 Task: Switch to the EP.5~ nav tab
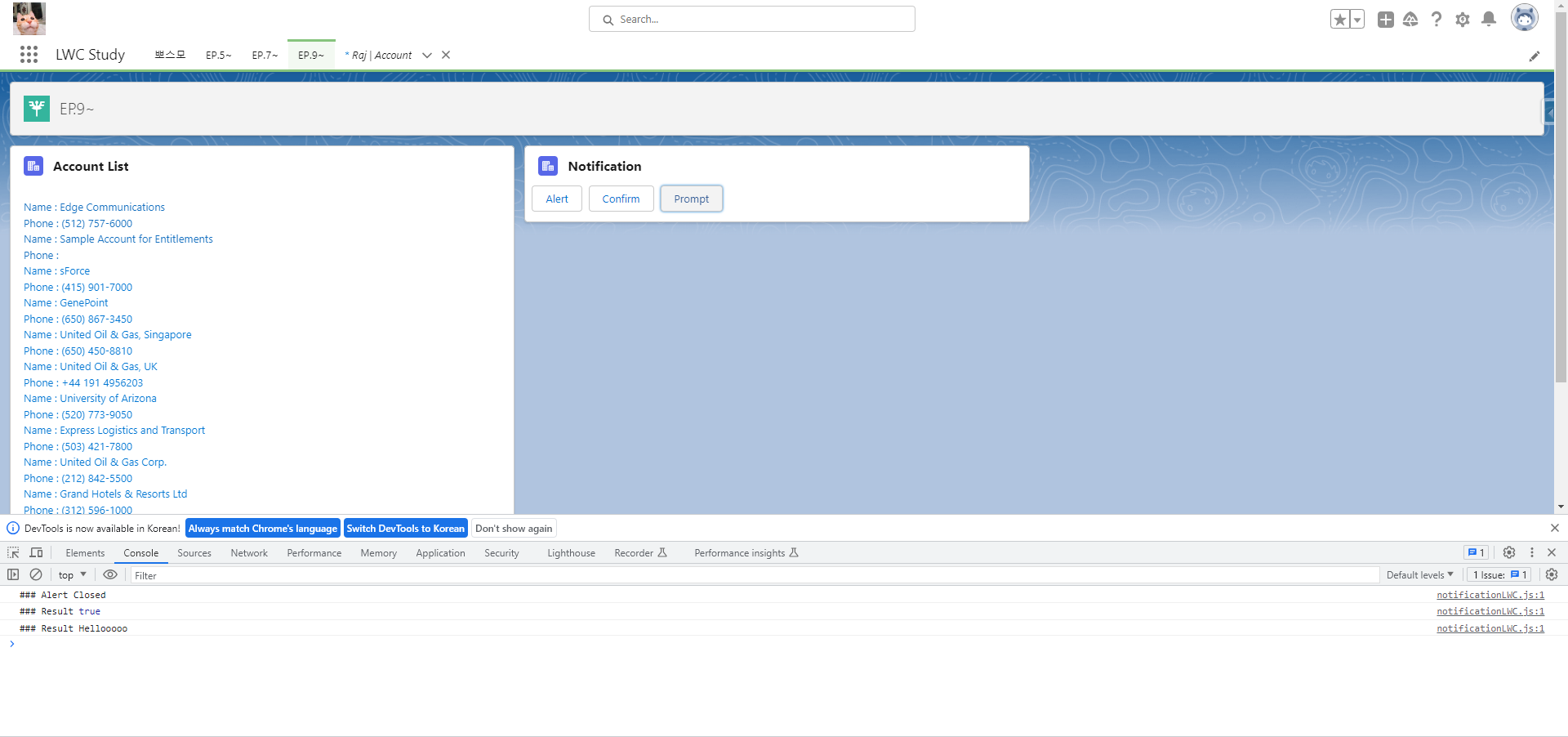pyautogui.click(x=218, y=55)
